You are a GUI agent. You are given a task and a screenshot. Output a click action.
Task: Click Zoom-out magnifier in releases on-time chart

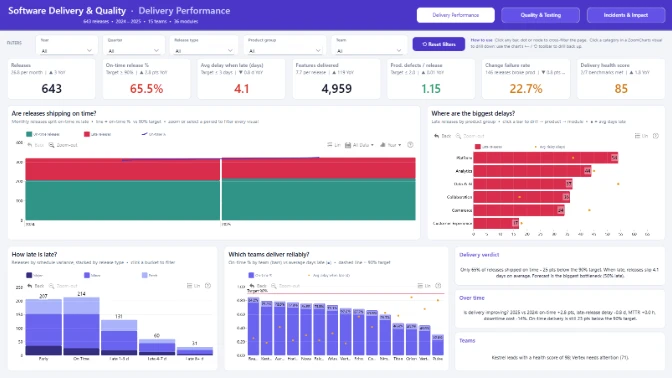tap(63, 145)
